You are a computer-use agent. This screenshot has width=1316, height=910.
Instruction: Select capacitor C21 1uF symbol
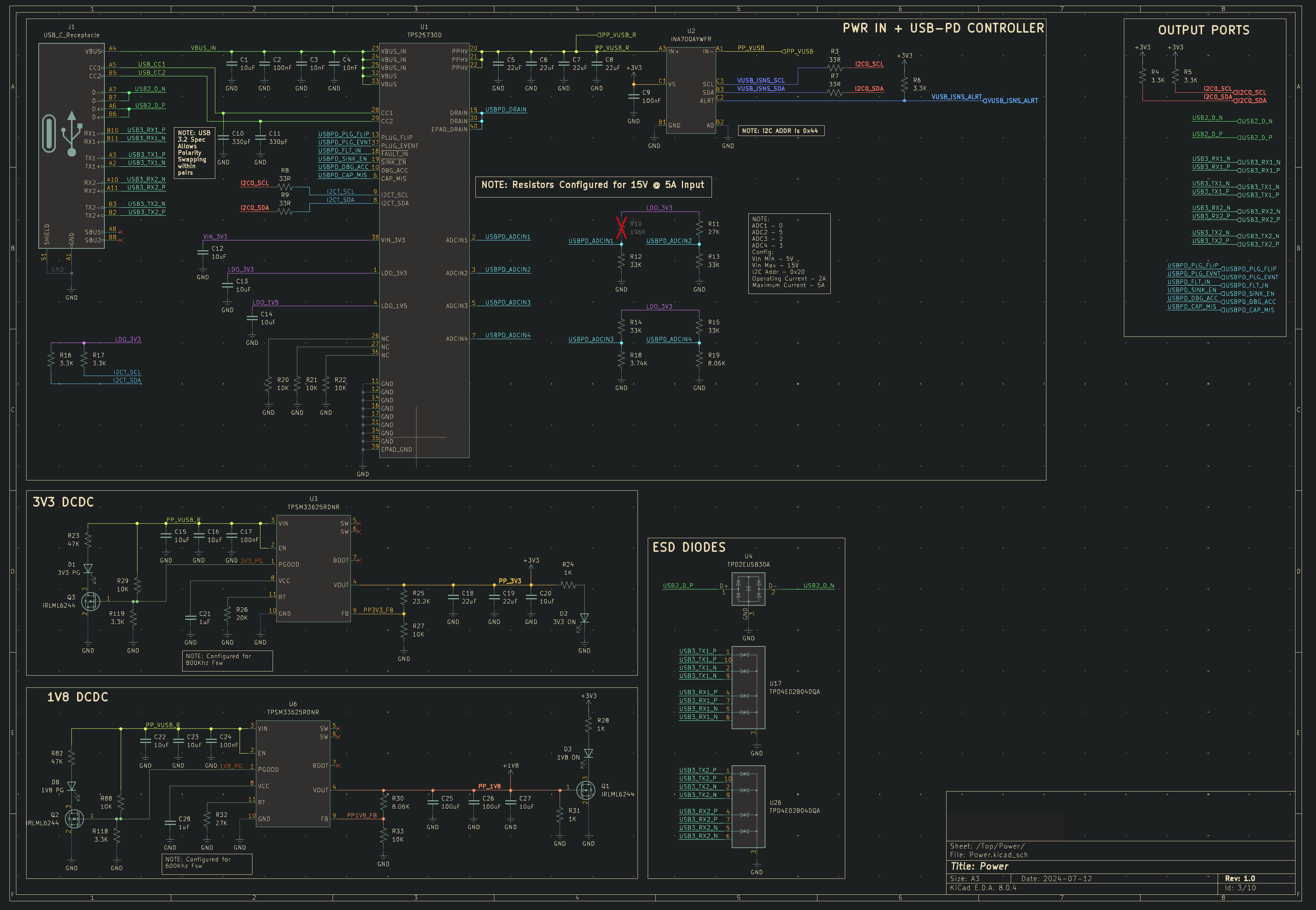point(191,618)
